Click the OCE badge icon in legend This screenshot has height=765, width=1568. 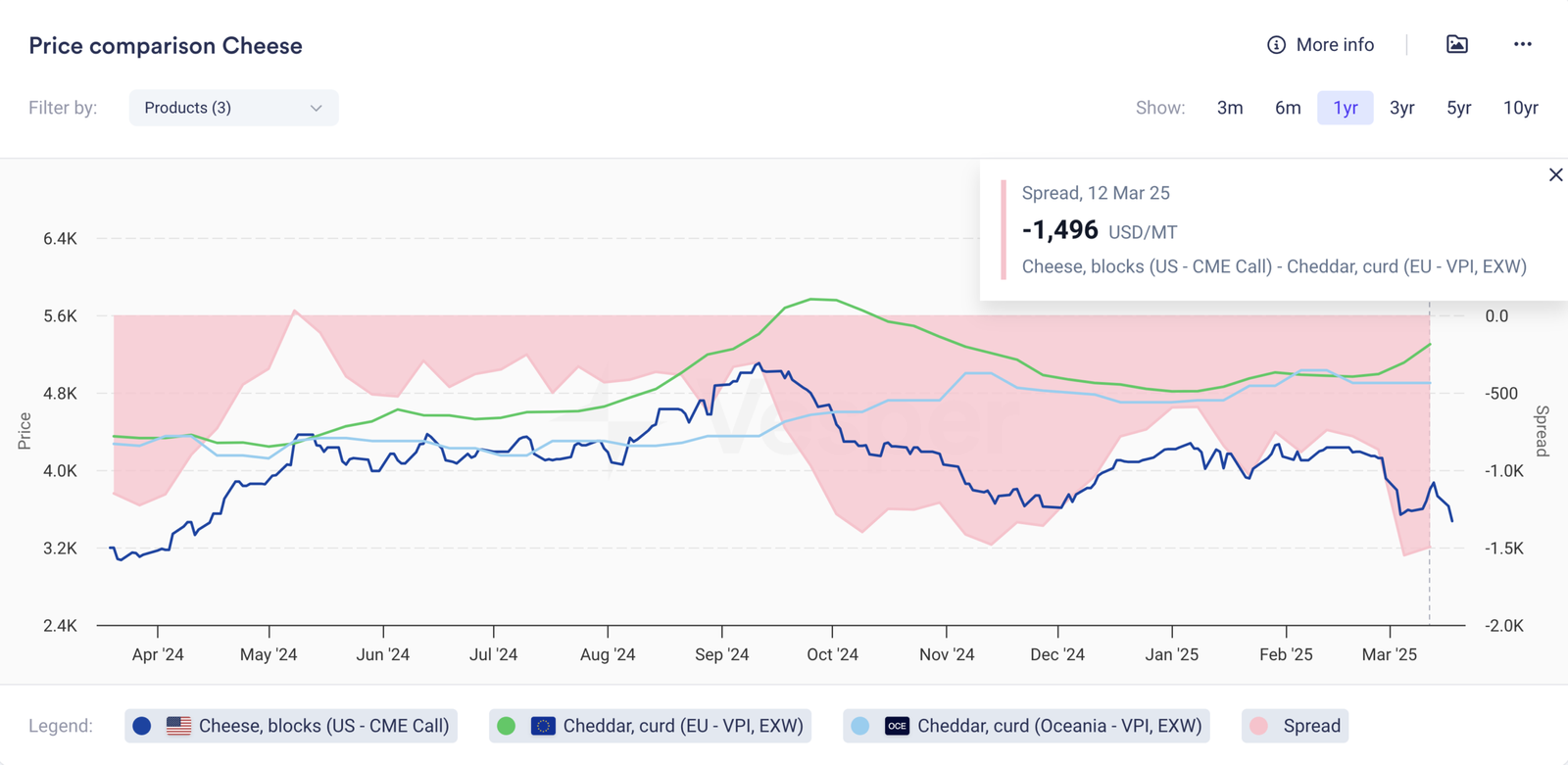[897, 726]
